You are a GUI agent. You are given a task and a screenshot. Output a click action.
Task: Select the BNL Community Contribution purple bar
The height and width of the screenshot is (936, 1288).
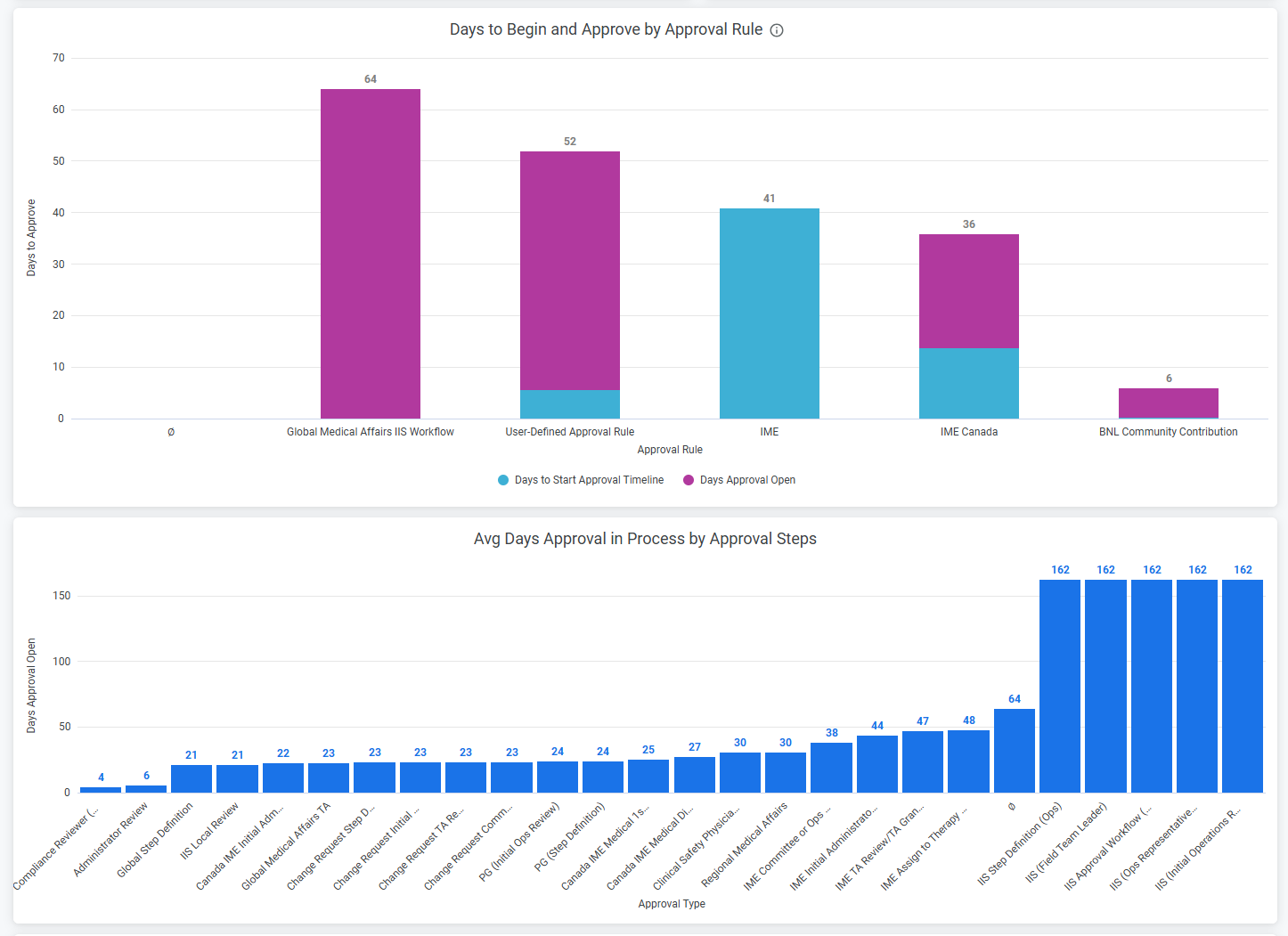pos(1169,403)
